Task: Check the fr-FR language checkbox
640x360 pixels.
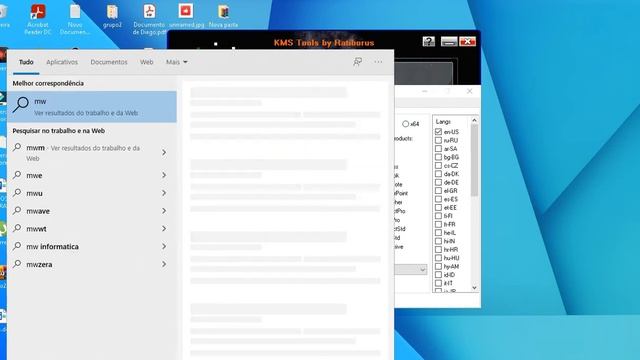Action: tap(438, 224)
